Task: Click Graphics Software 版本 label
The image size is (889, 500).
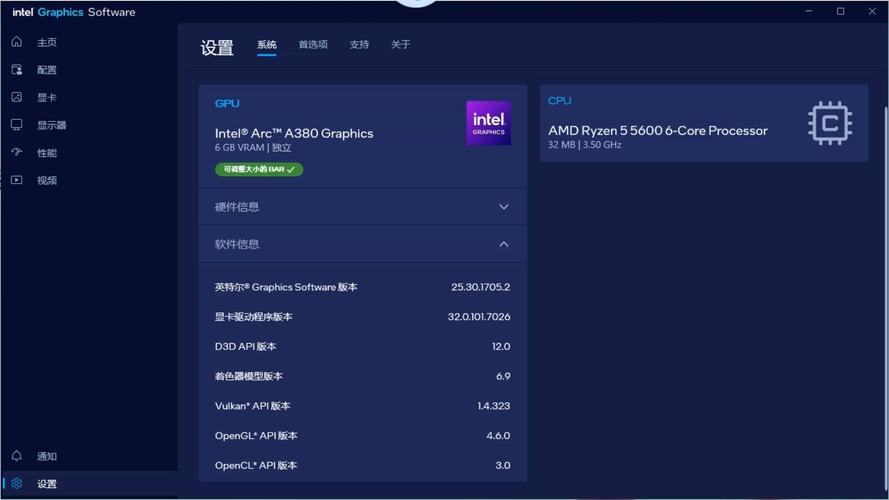Action: (x=286, y=287)
